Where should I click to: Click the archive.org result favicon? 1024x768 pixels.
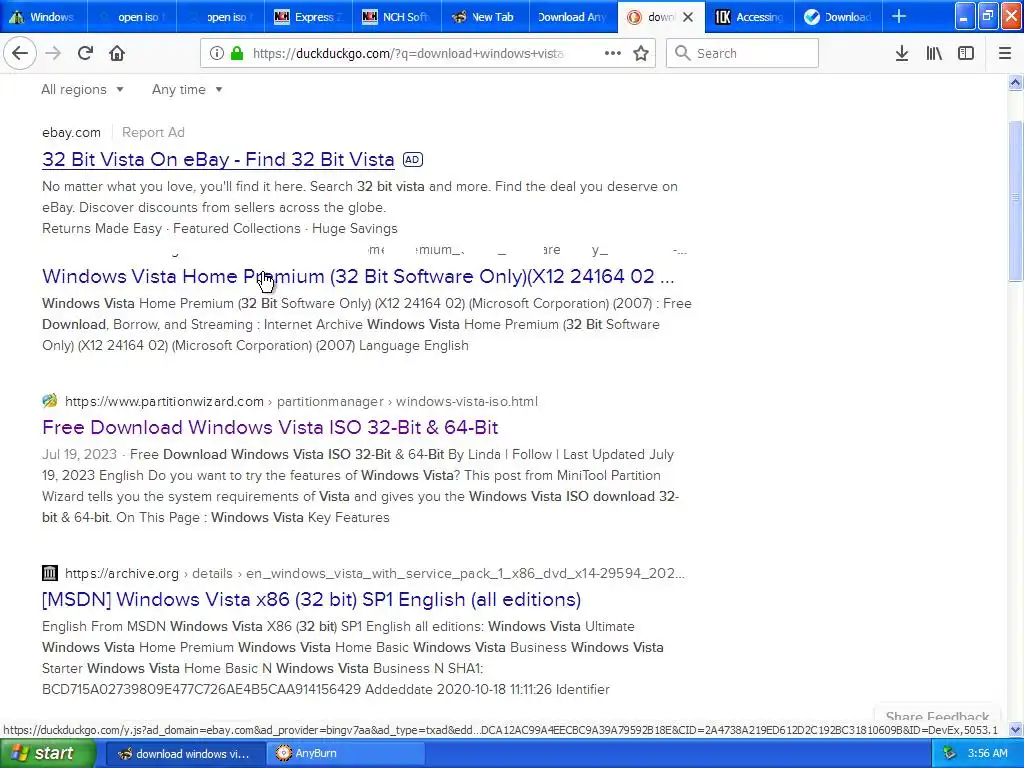point(50,573)
